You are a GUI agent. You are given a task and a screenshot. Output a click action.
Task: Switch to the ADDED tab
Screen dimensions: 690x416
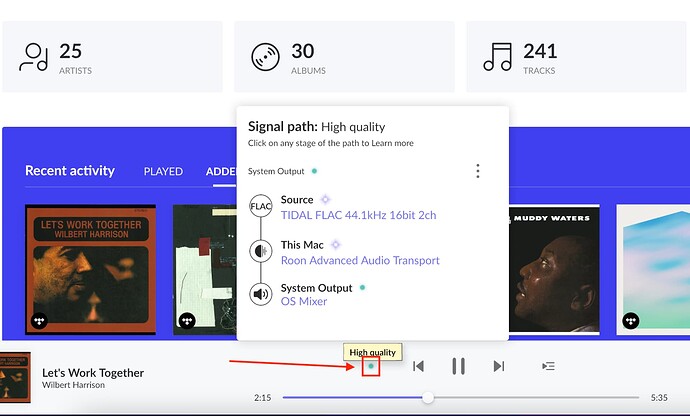[221, 171]
